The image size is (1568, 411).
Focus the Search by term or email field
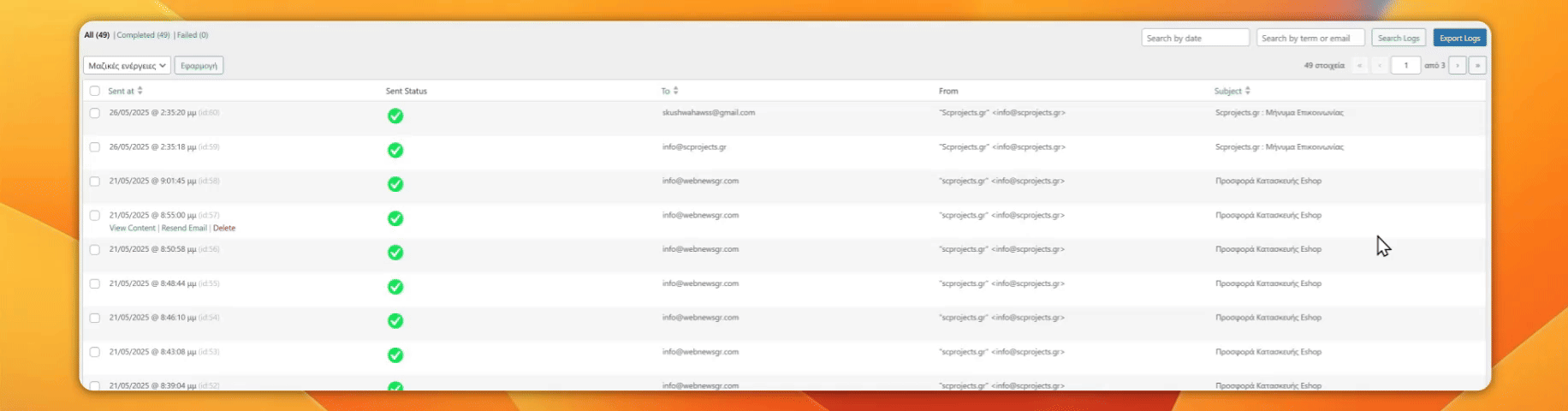coord(1310,38)
